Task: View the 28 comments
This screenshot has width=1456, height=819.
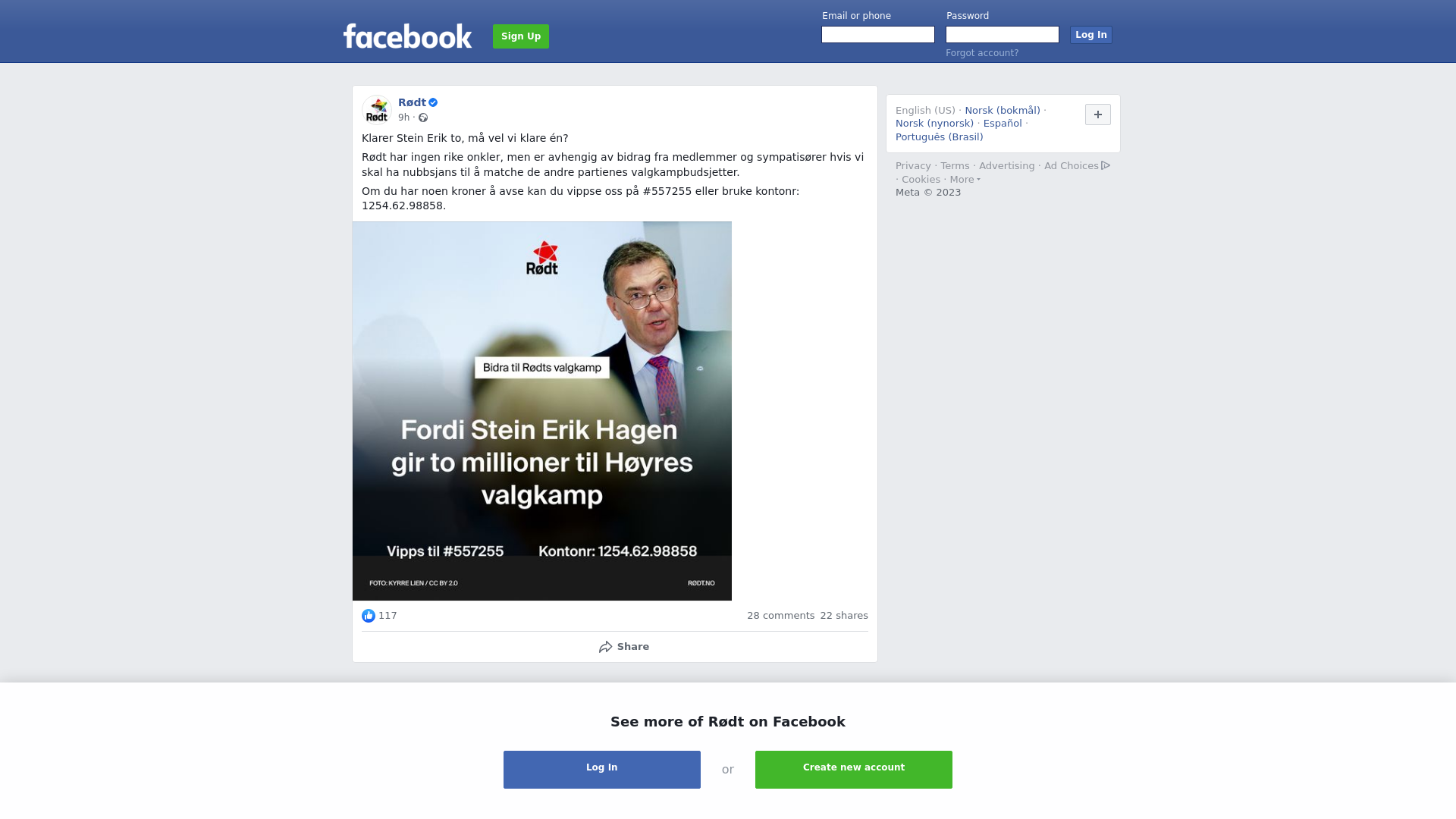Action: pyautogui.click(x=780, y=616)
